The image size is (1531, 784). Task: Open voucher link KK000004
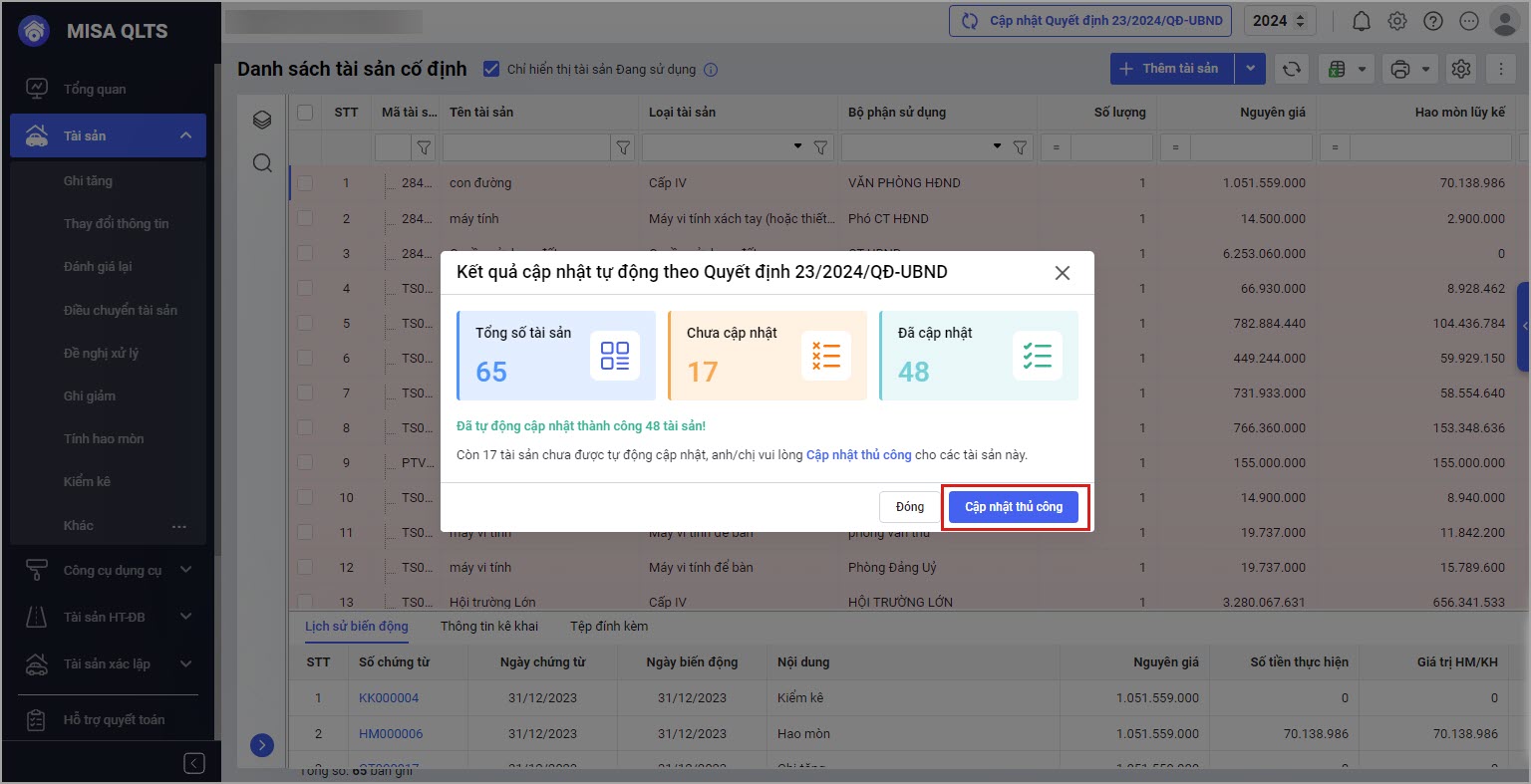click(x=389, y=697)
